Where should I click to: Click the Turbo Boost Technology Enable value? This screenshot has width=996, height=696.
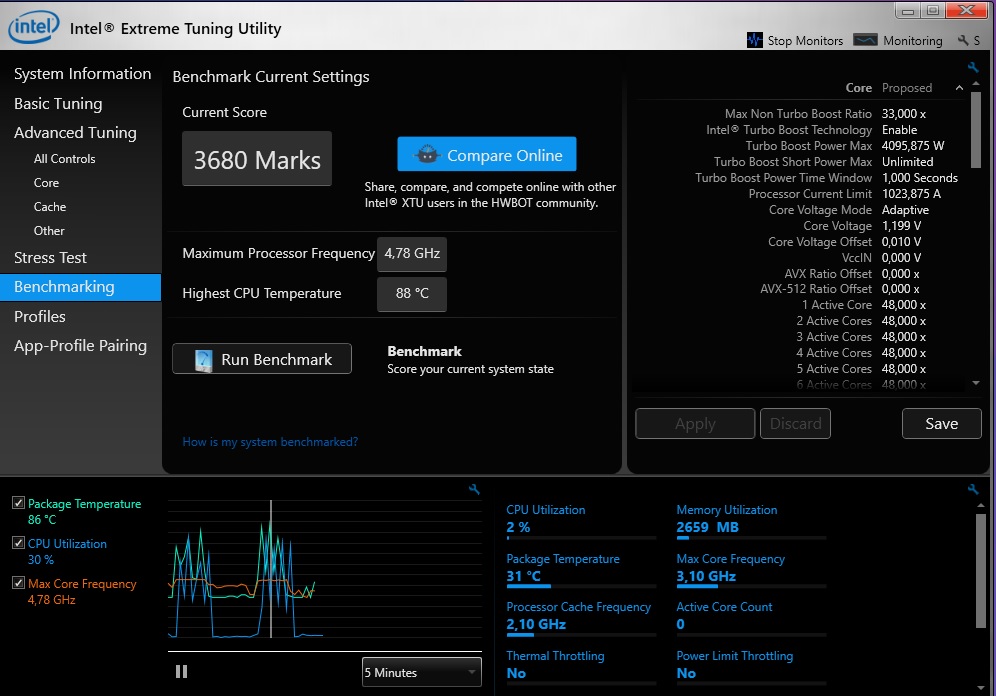[899, 130]
